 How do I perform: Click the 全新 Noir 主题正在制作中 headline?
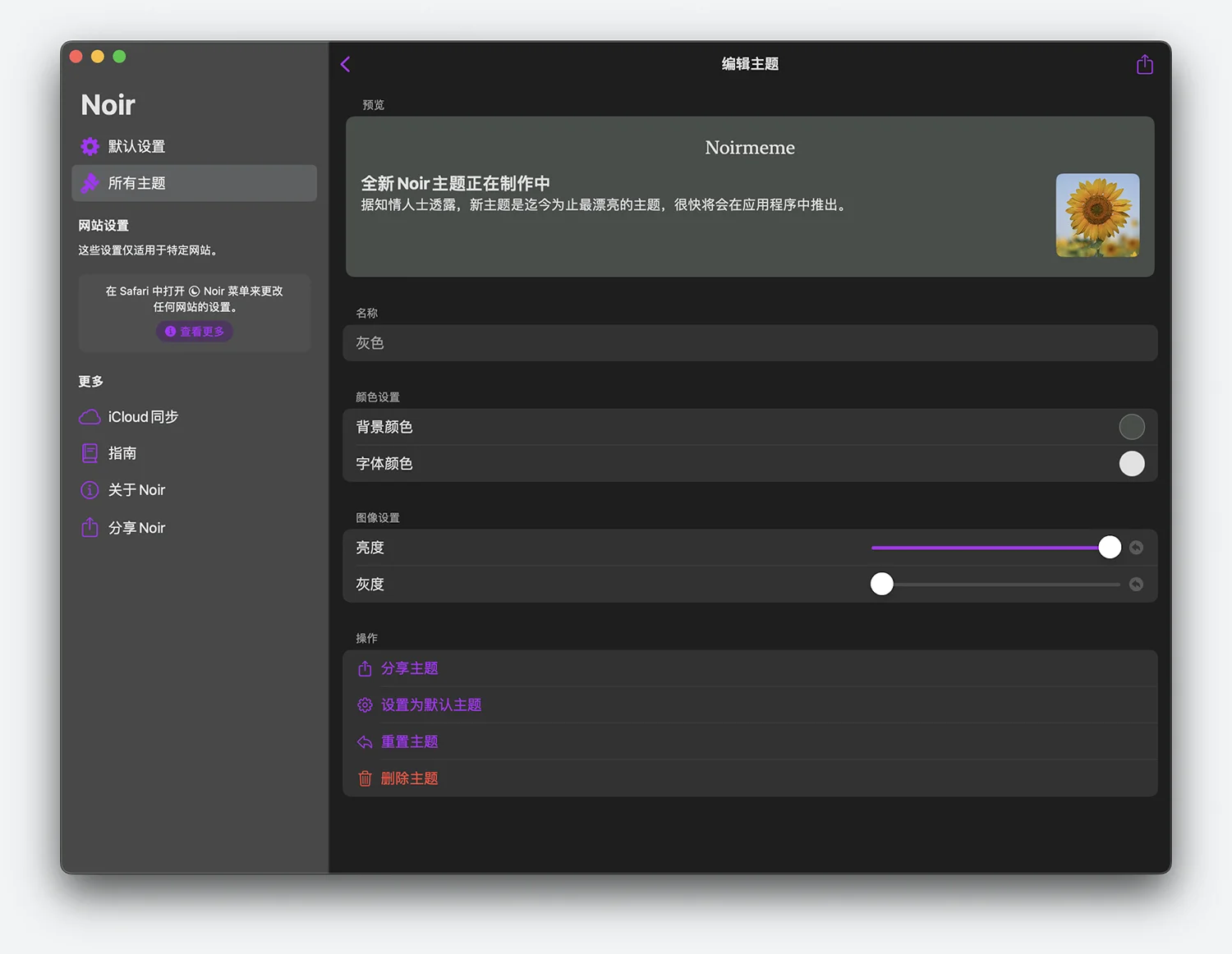click(456, 183)
